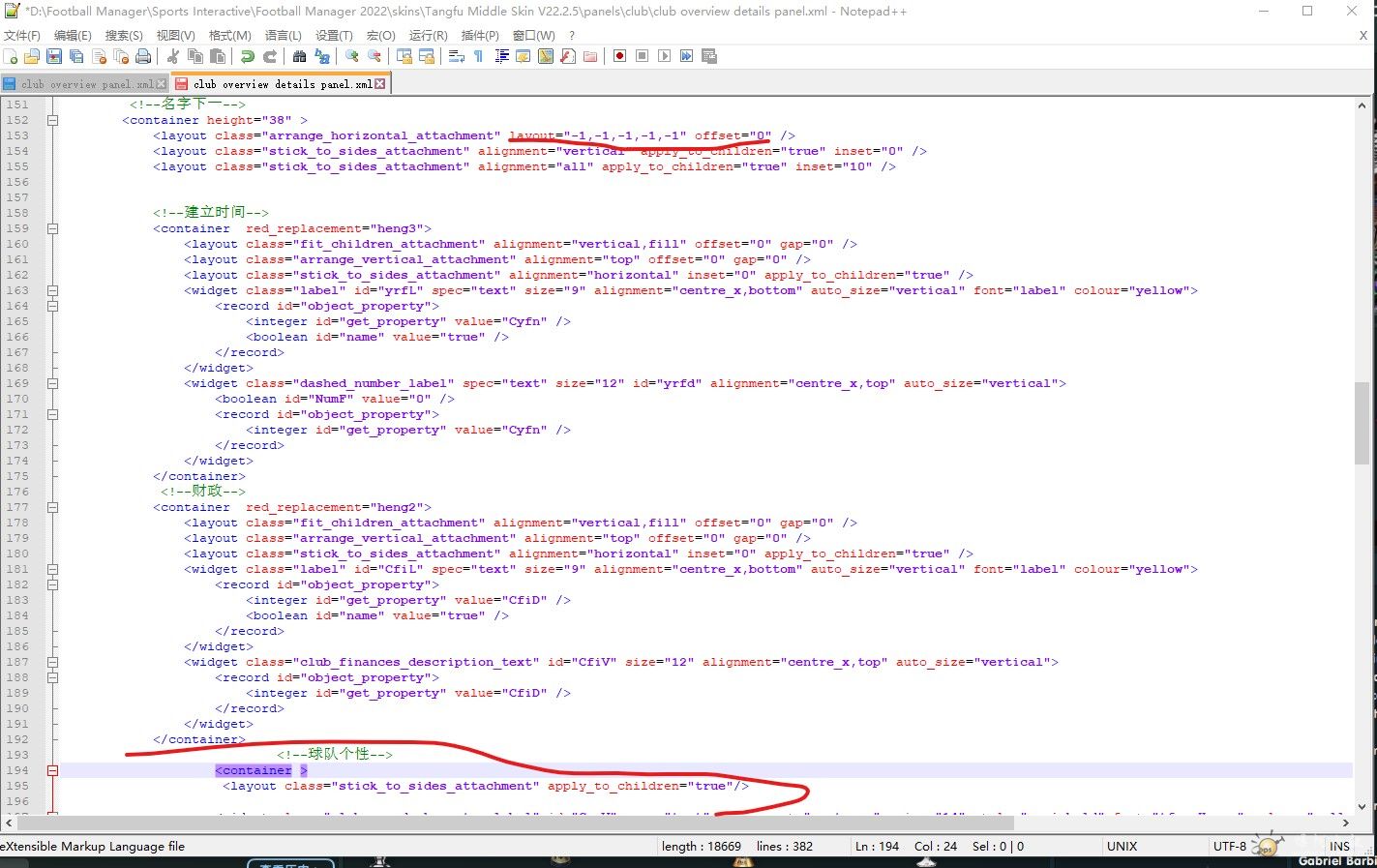Start macro recording with red dot
1377x868 pixels.
620,56
